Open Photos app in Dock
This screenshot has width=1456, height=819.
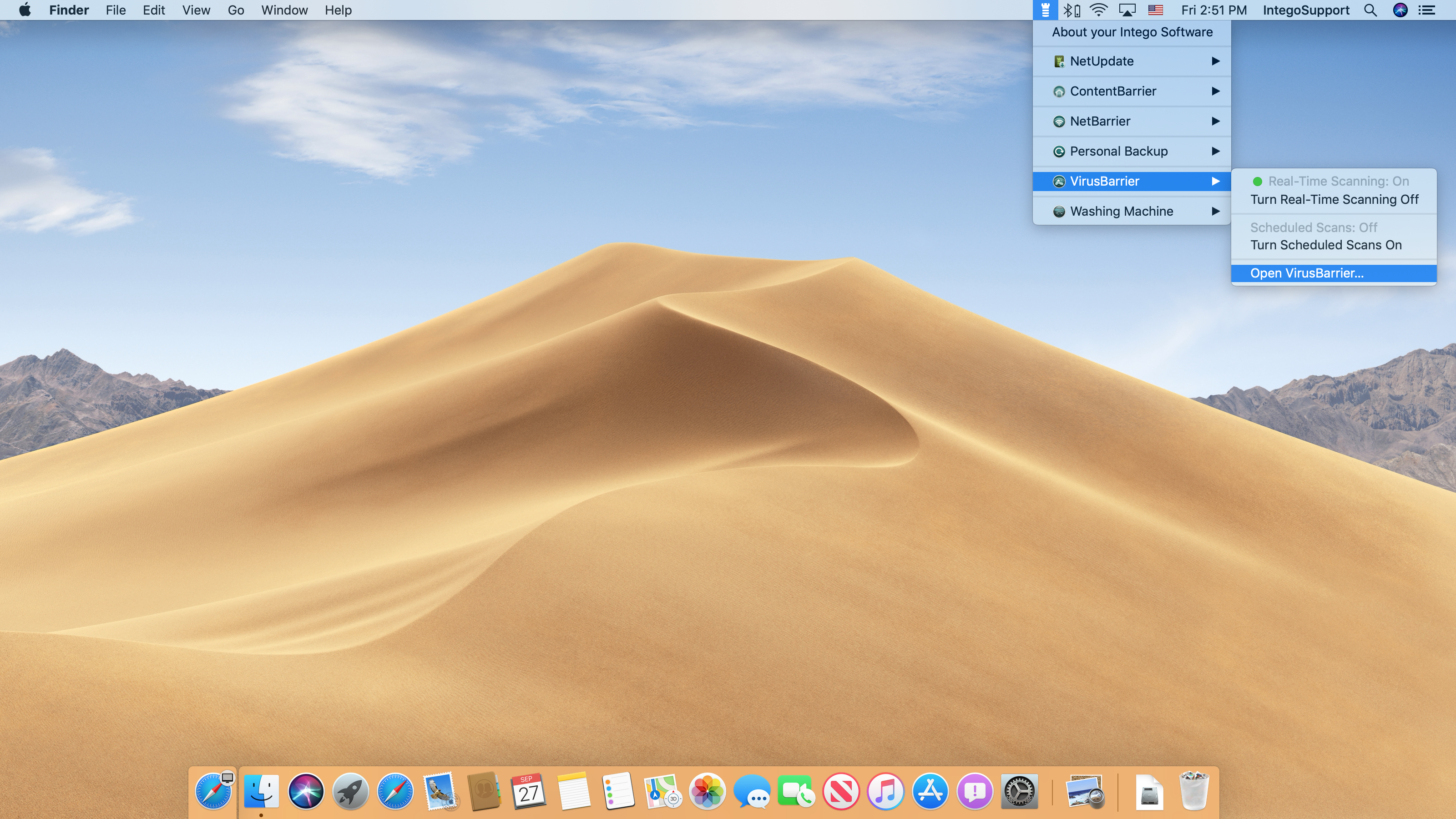point(707,791)
